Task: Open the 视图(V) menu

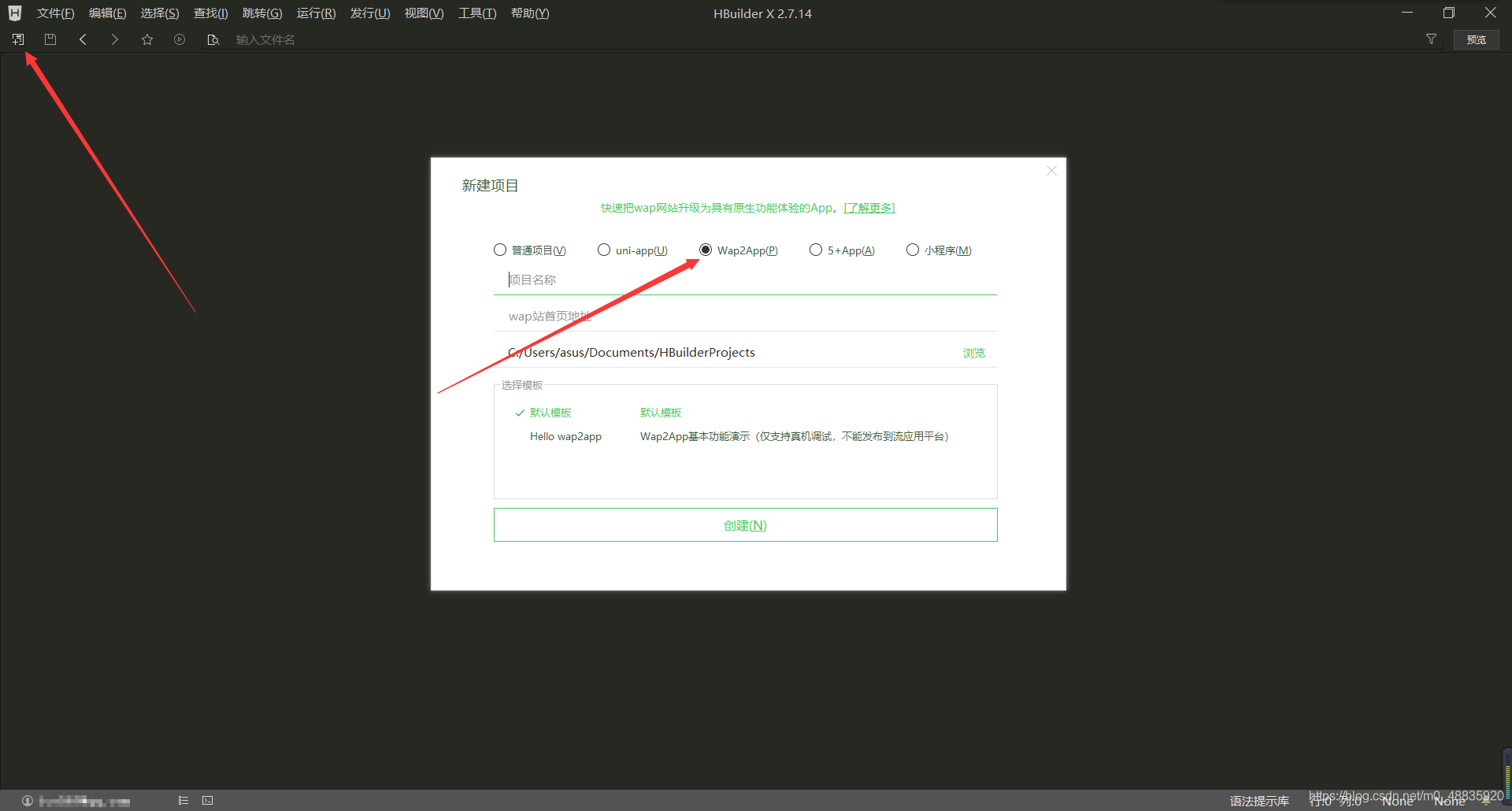Action: tap(424, 13)
